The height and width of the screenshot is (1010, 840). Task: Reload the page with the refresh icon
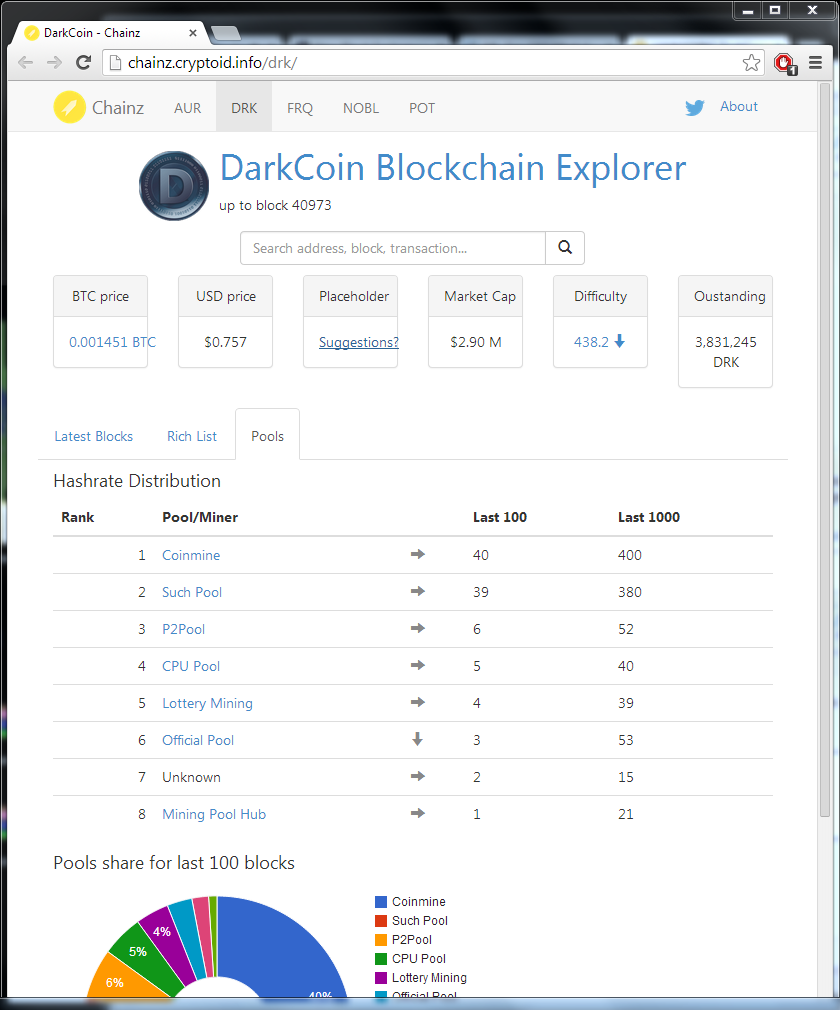83,62
